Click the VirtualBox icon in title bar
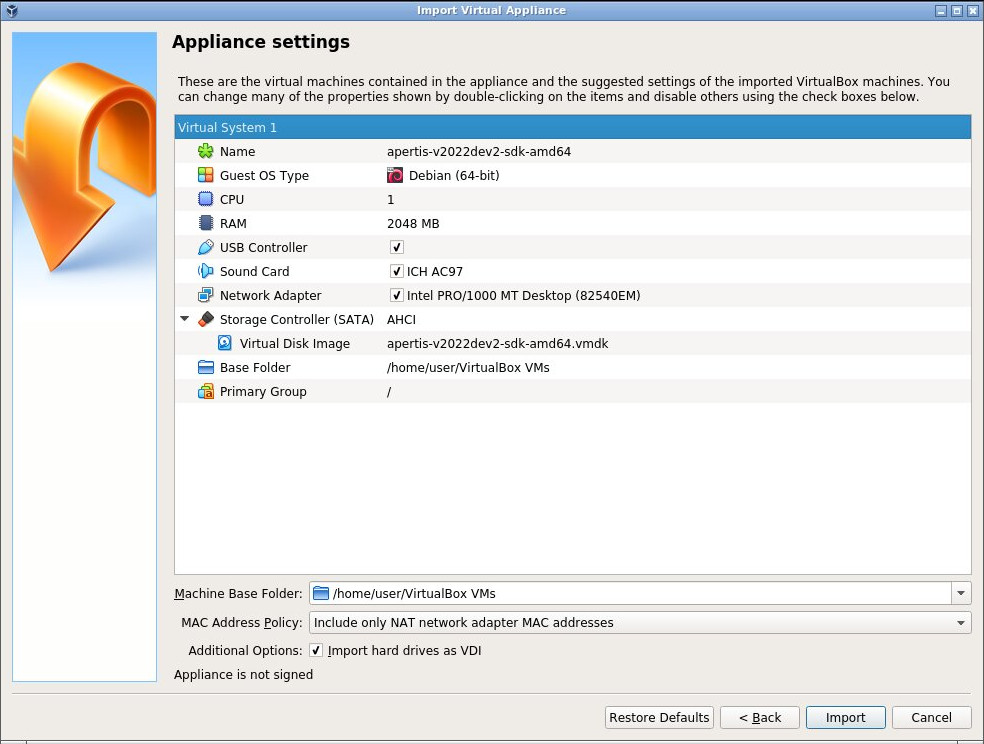The width and height of the screenshot is (984, 744). coord(11,11)
